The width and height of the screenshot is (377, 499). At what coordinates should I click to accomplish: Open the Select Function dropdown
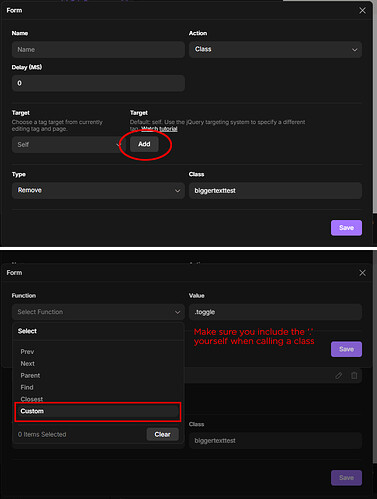point(98,312)
